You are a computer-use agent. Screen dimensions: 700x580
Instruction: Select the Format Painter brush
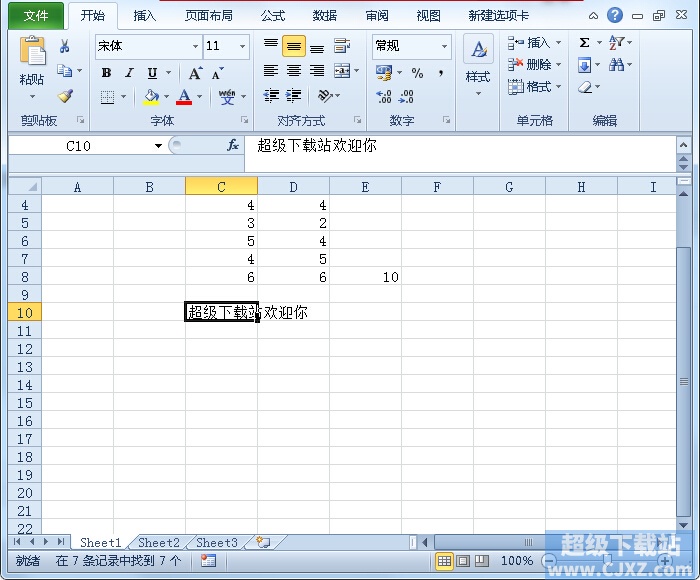[66, 96]
